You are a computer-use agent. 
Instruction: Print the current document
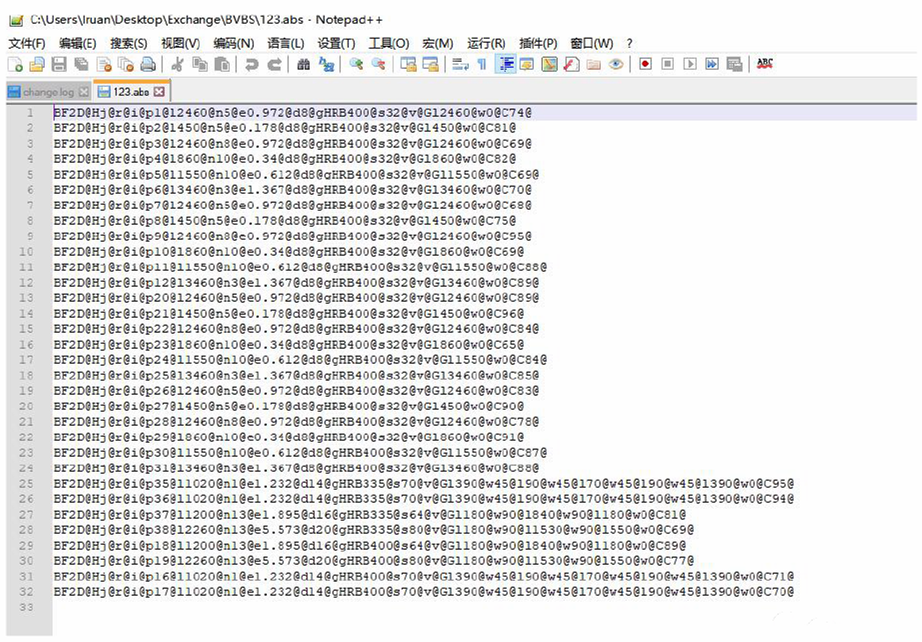(x=148, y=64)
